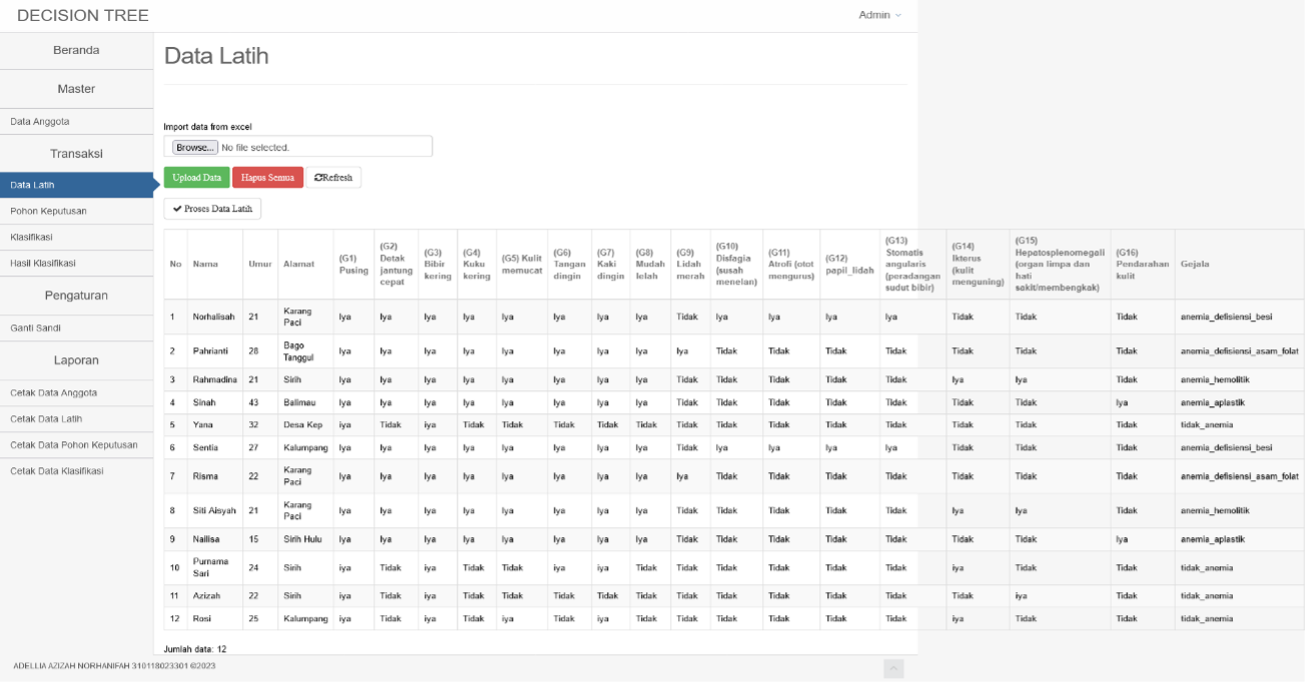Screen dimensions: 1307x684
Task: Click the red Hapus Semua button
Action: coord(267,177)
